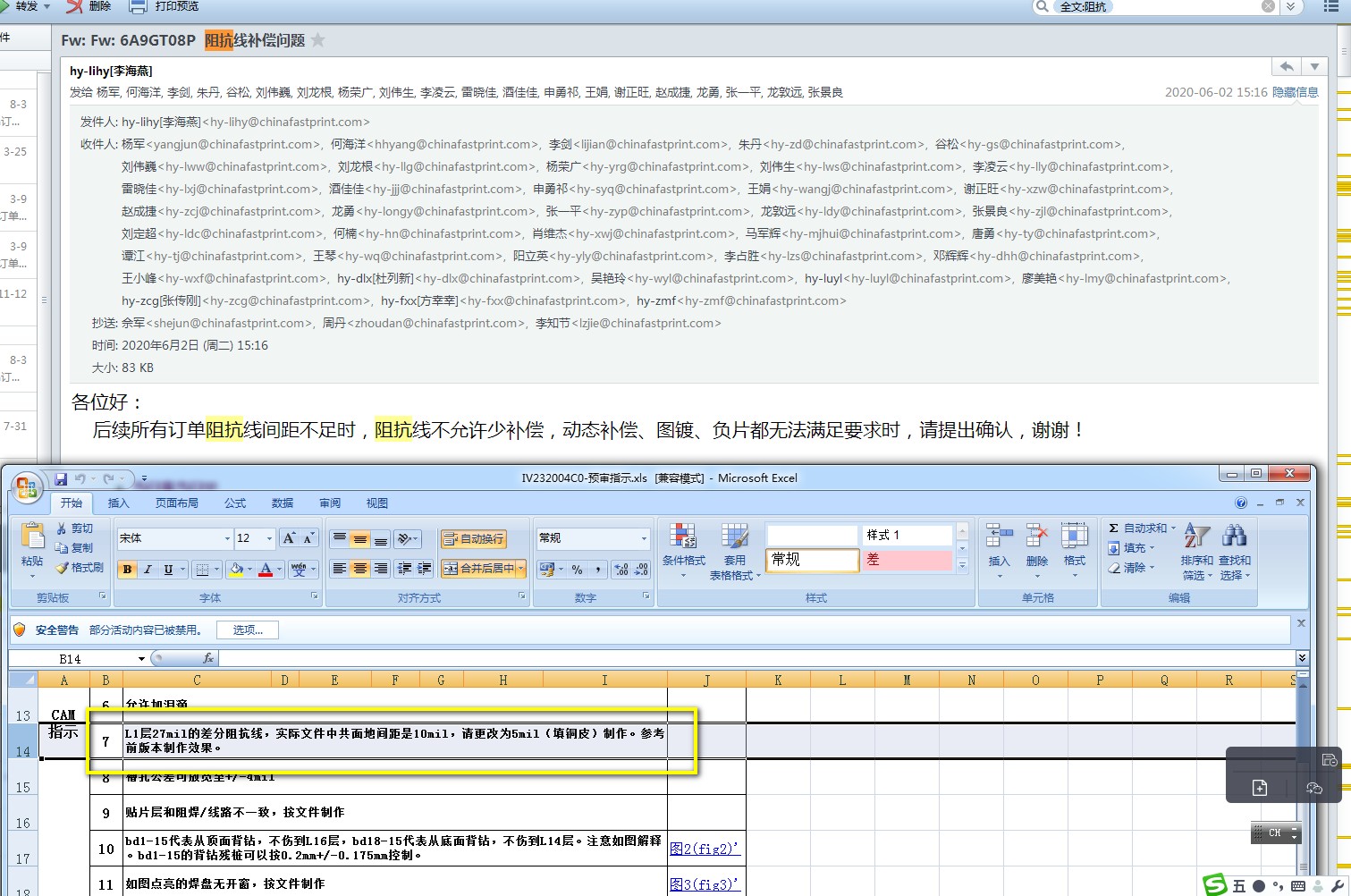
Task: Click the Format Painter (格式刷) icon
Action: 62,568
